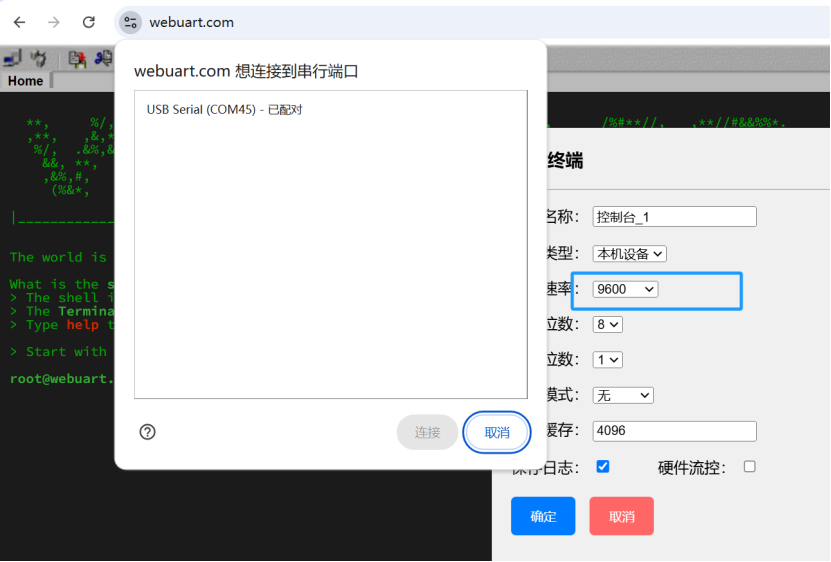The width and height of the screenshot is (831, 562).
Task: Click the red 取消 button in terminal settings
Action: click(622, 516)
